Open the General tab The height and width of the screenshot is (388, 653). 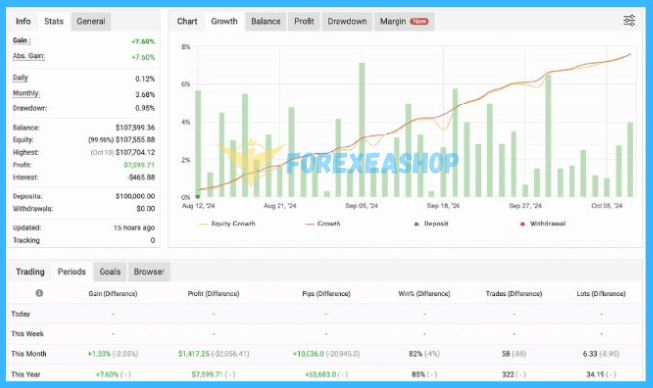[91, 21]
